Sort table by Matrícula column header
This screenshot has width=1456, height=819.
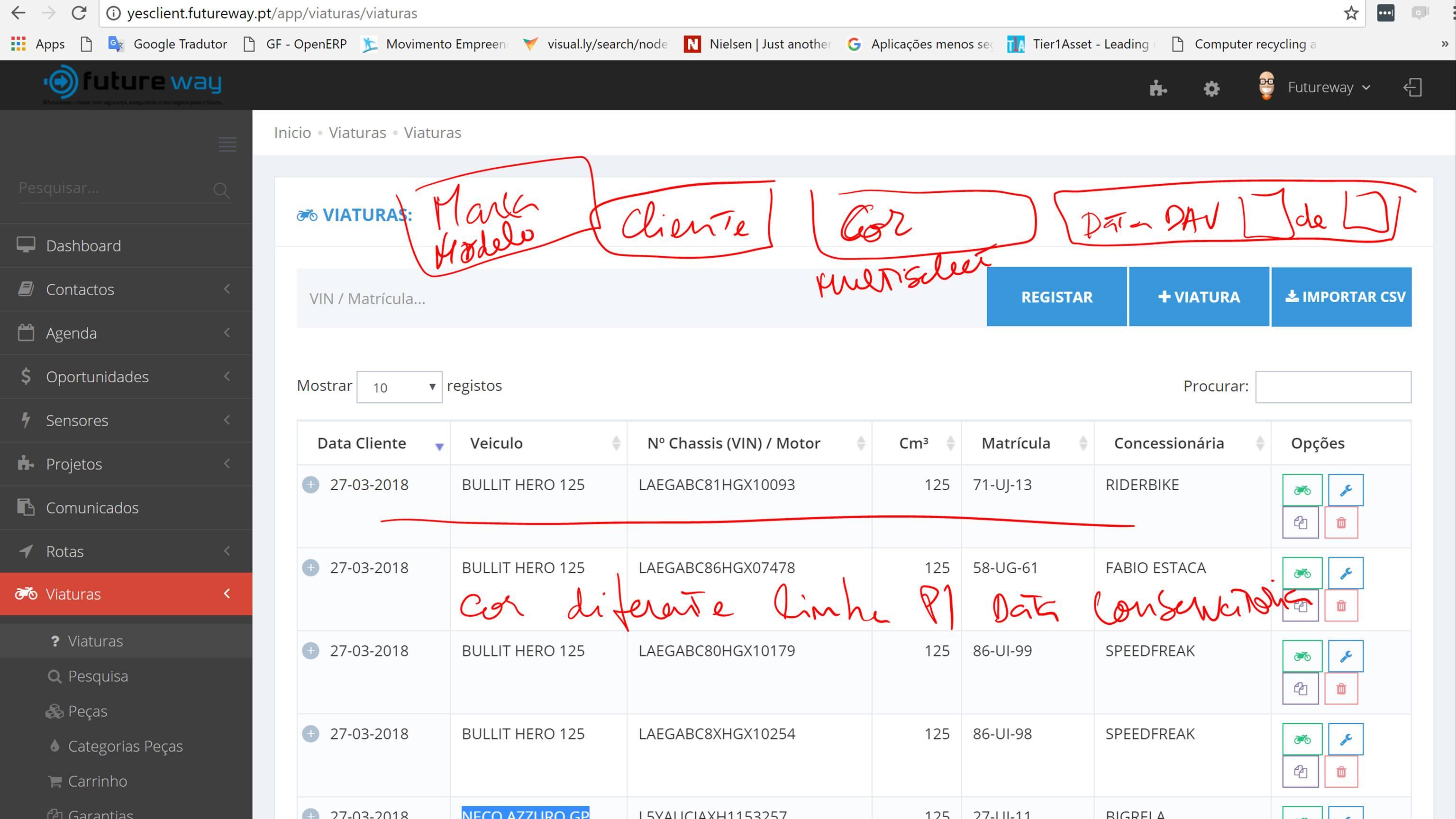click(x=1016, y=443)
